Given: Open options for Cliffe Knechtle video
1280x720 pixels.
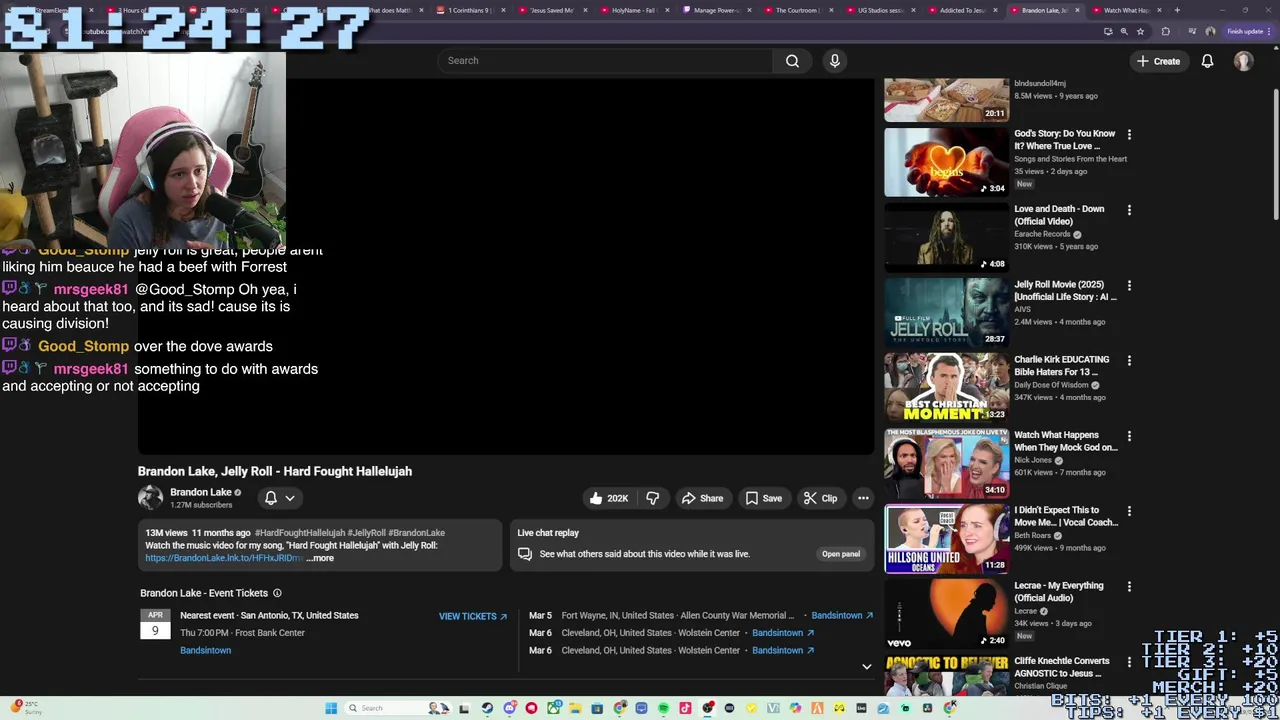Looking at the screenshot, I should [x=1129, y=662].
